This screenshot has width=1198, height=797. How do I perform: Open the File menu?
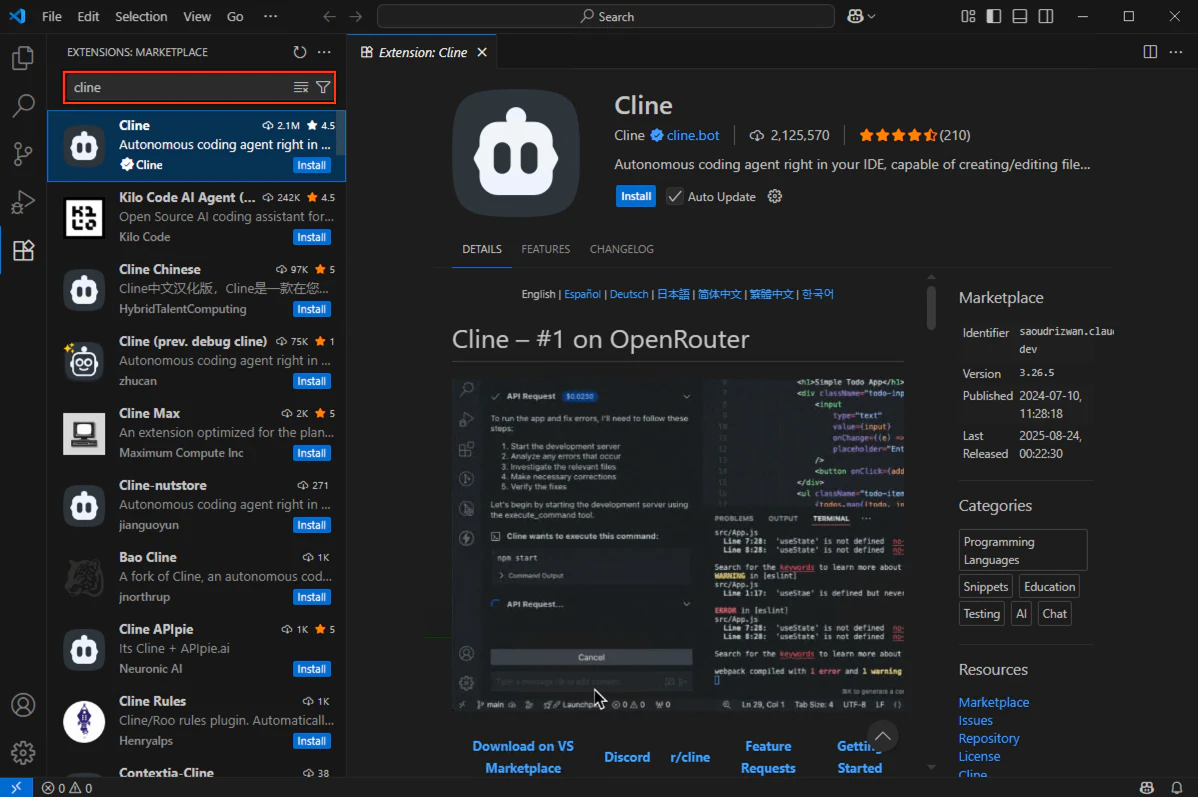coord(52,16)
